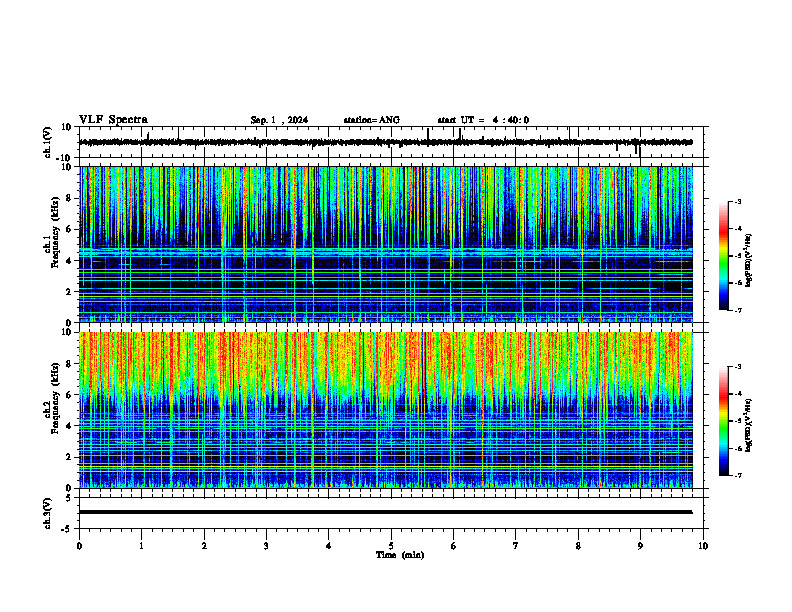The height and width of the screenshot is (612, 792).
Task: Click the "ch.1(V)" waveform axis label
Action: 47,142
